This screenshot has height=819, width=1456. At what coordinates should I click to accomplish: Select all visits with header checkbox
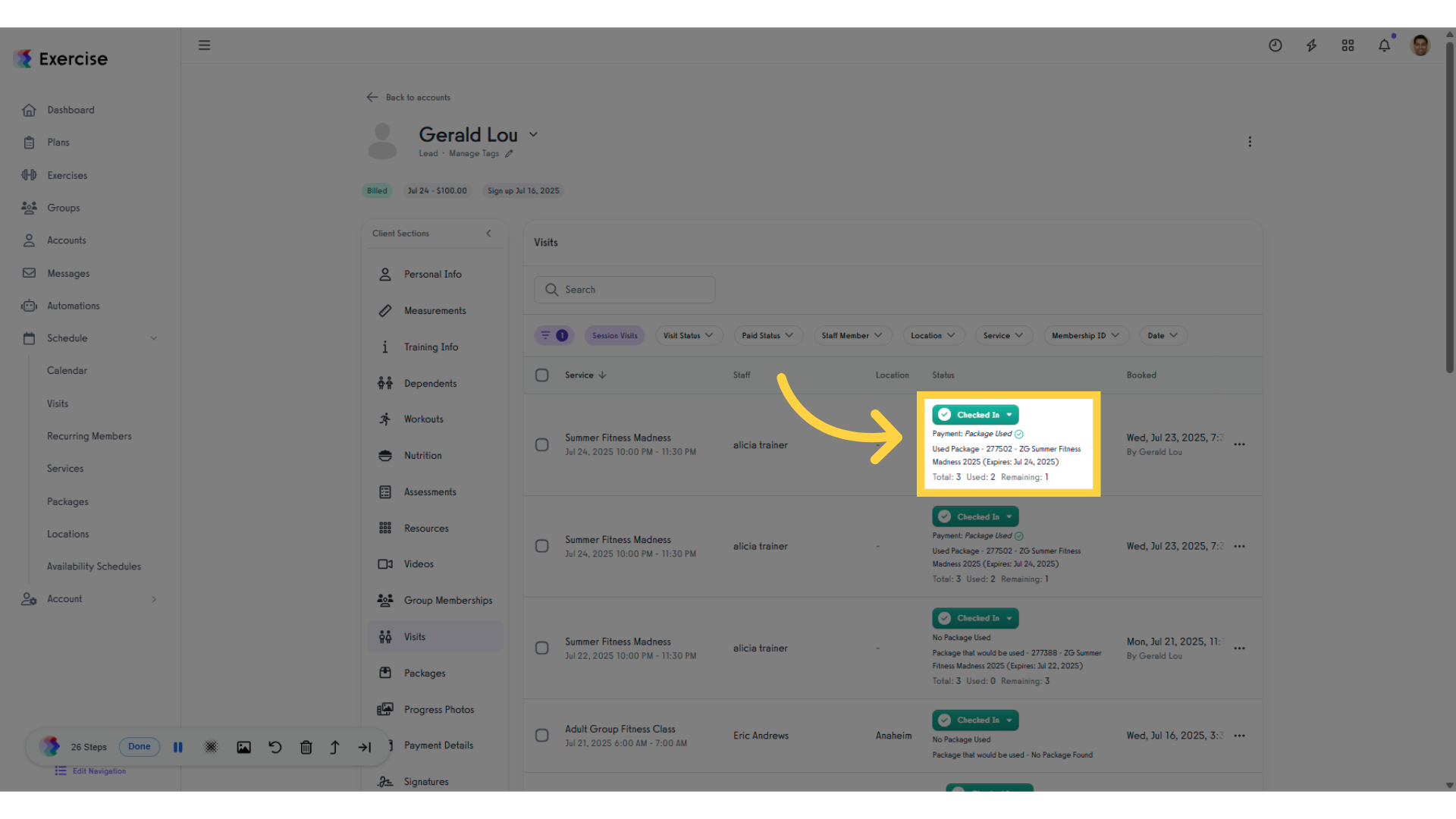pyautogui.click(x=541, y=375)
